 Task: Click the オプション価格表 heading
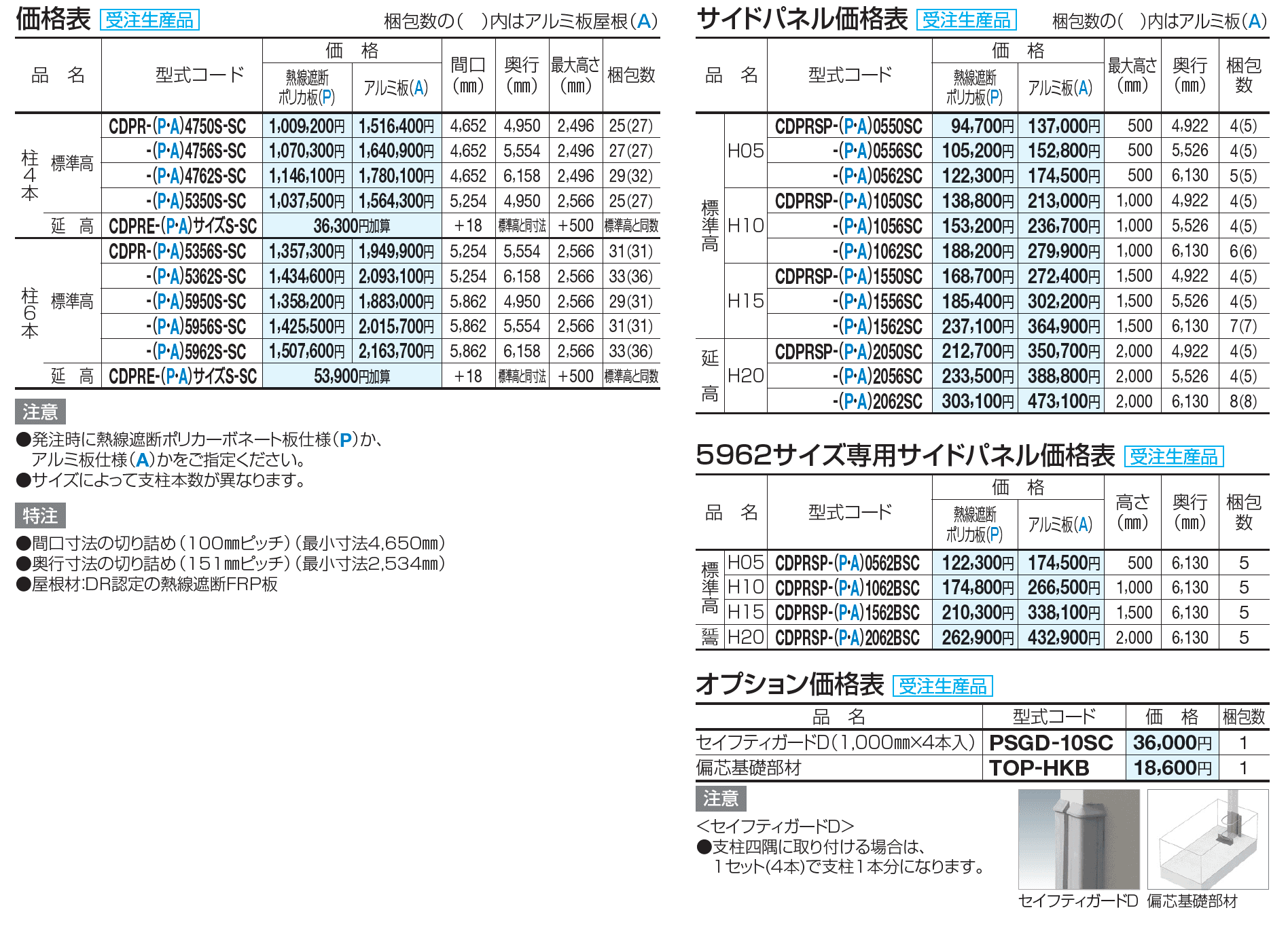(x=790, y=685)
